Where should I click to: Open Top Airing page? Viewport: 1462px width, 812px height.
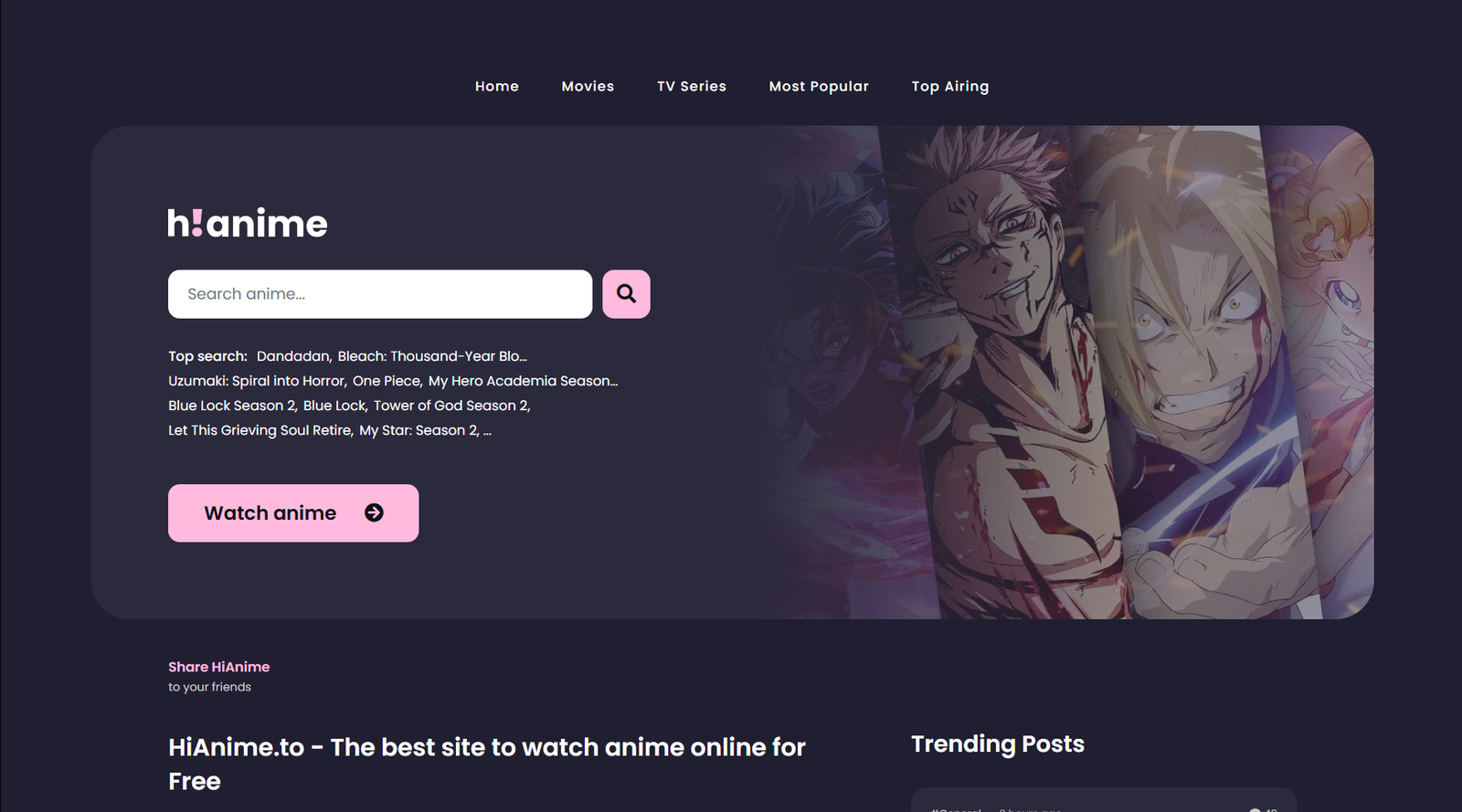949,86
